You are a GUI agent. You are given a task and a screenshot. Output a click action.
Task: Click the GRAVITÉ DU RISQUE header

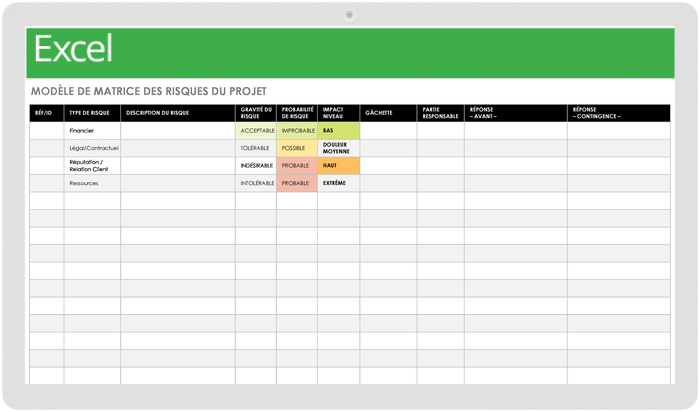tap(255, 113)
